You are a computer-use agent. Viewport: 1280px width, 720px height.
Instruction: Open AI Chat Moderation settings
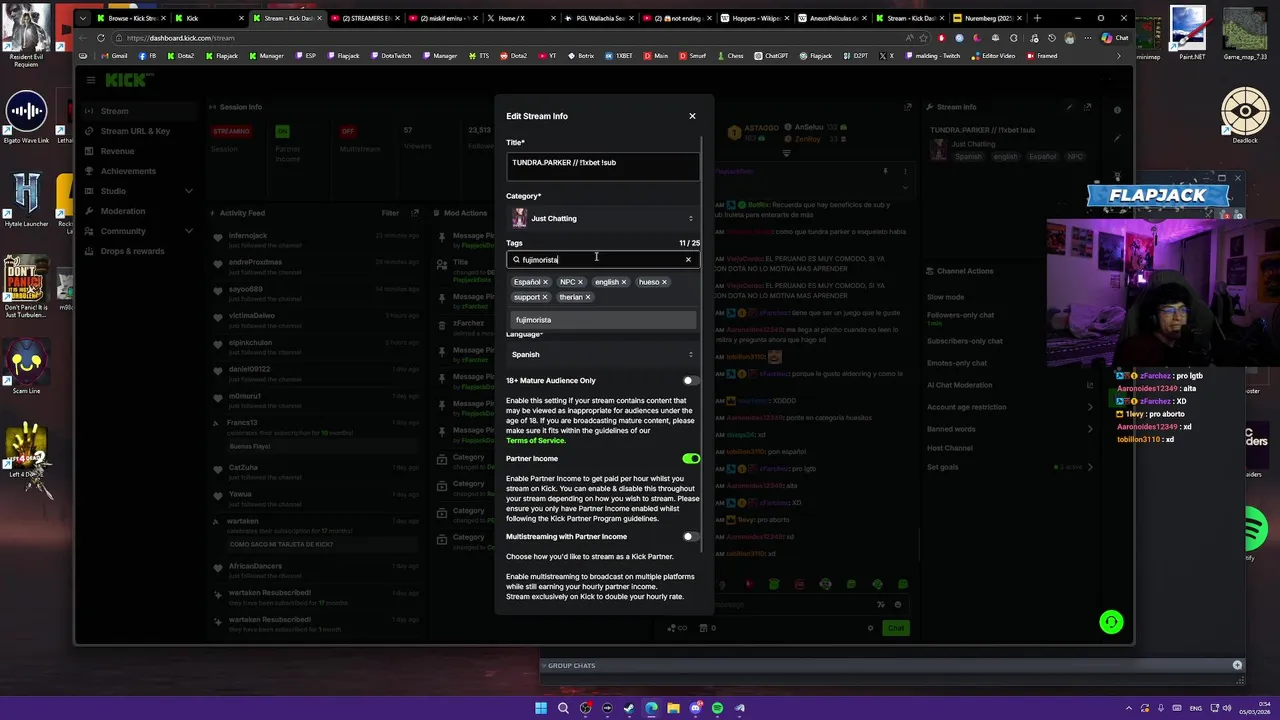click(x=1009, y=385)
